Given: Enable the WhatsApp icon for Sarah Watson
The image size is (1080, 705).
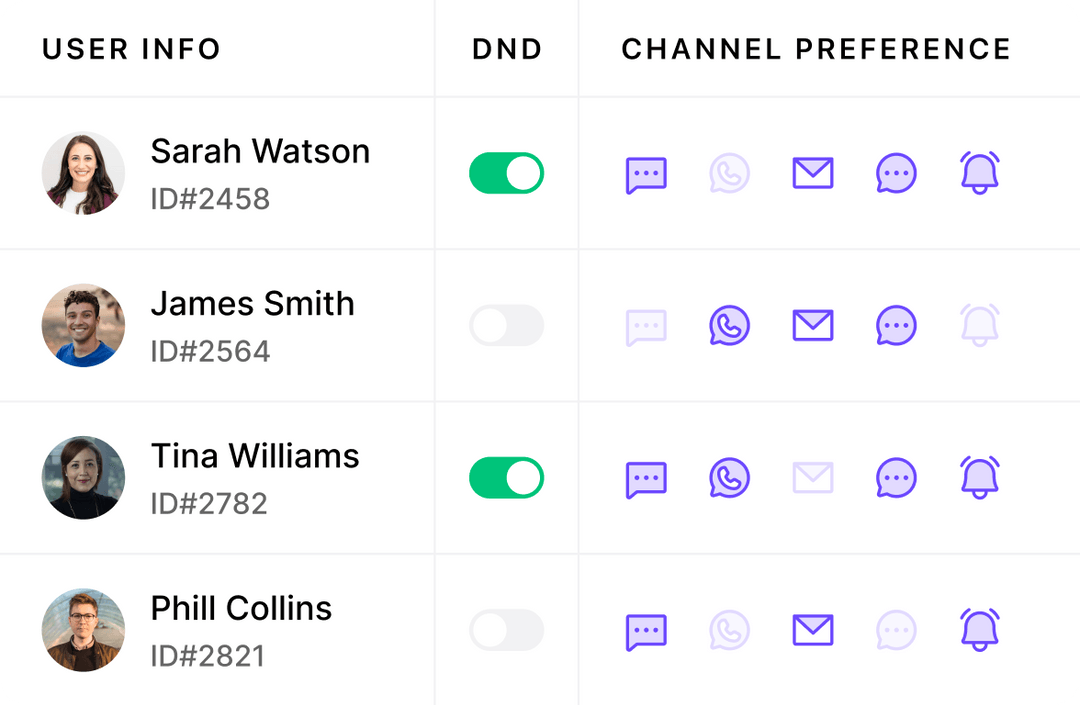Looking at the screenshot, I should tap(729, 173).
